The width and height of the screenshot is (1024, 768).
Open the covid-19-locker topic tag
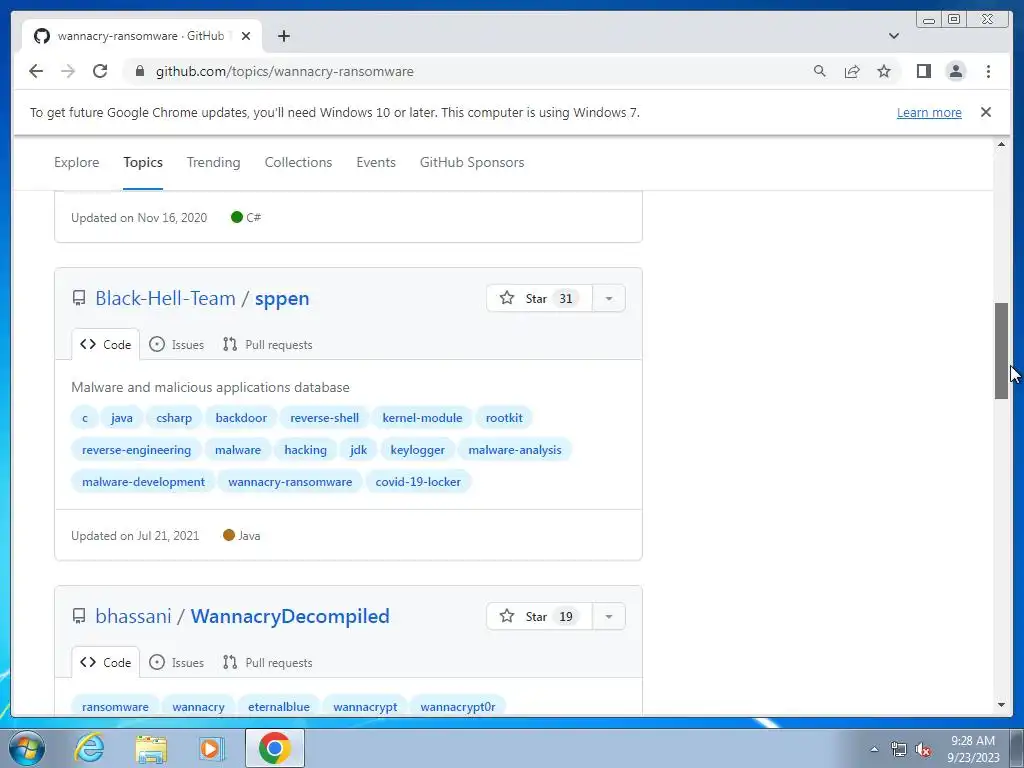tap(418, 482)
